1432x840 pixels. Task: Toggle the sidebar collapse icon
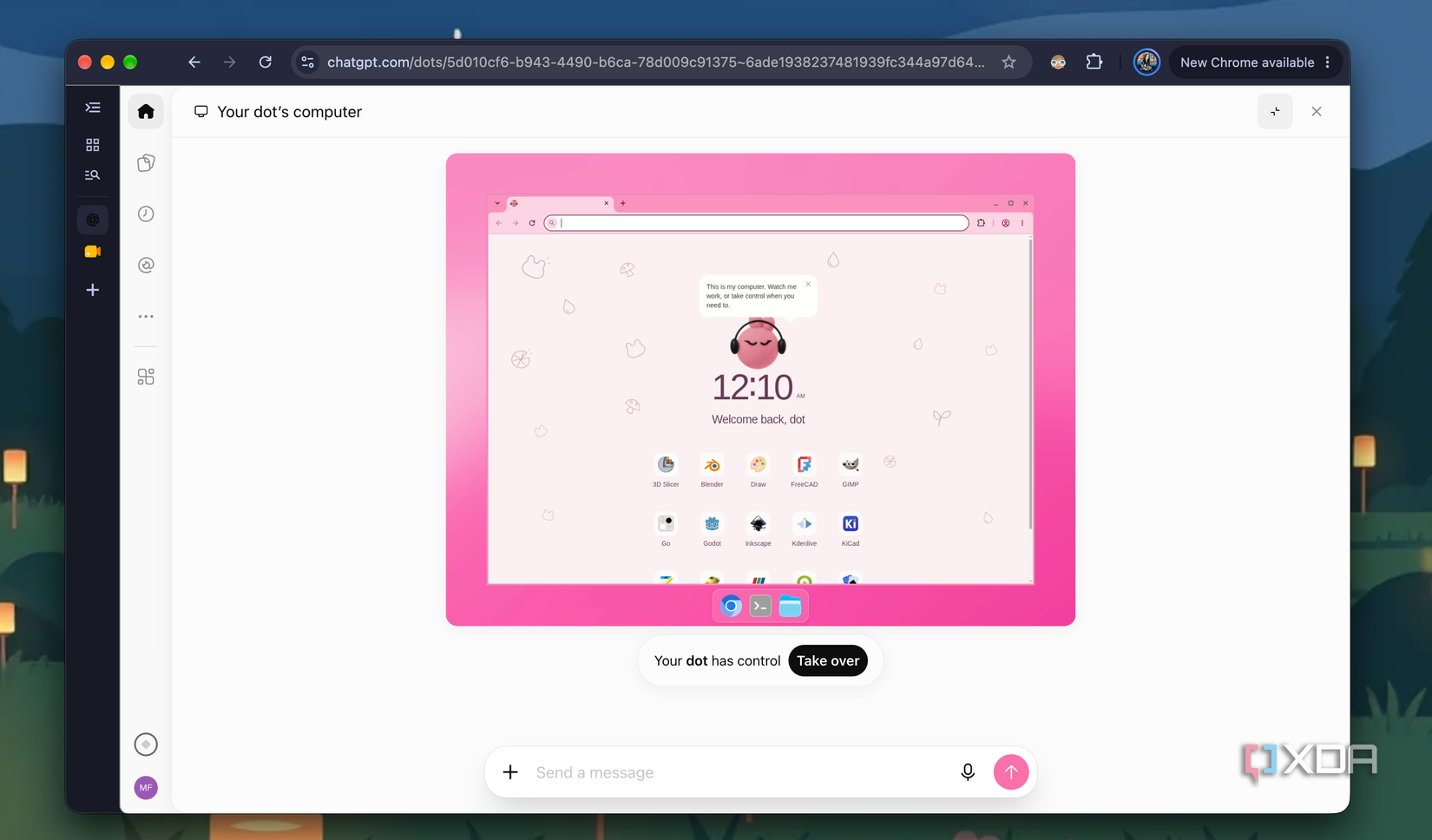click(x=93, y=108)
